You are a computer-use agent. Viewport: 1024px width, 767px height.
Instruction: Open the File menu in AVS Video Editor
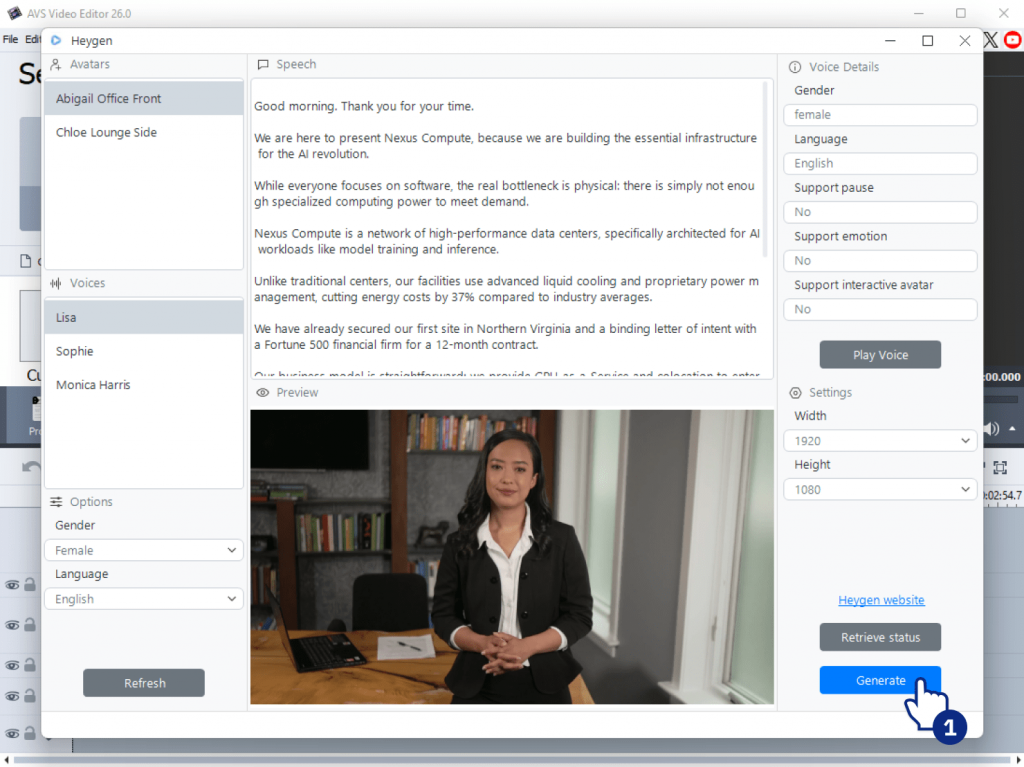pos(10,39)
